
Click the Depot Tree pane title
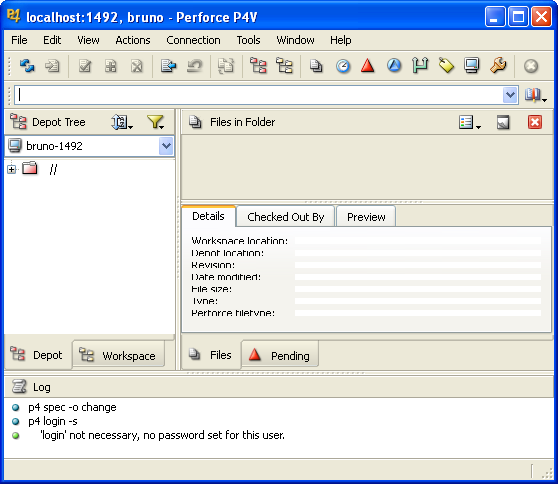click(59, 122)
